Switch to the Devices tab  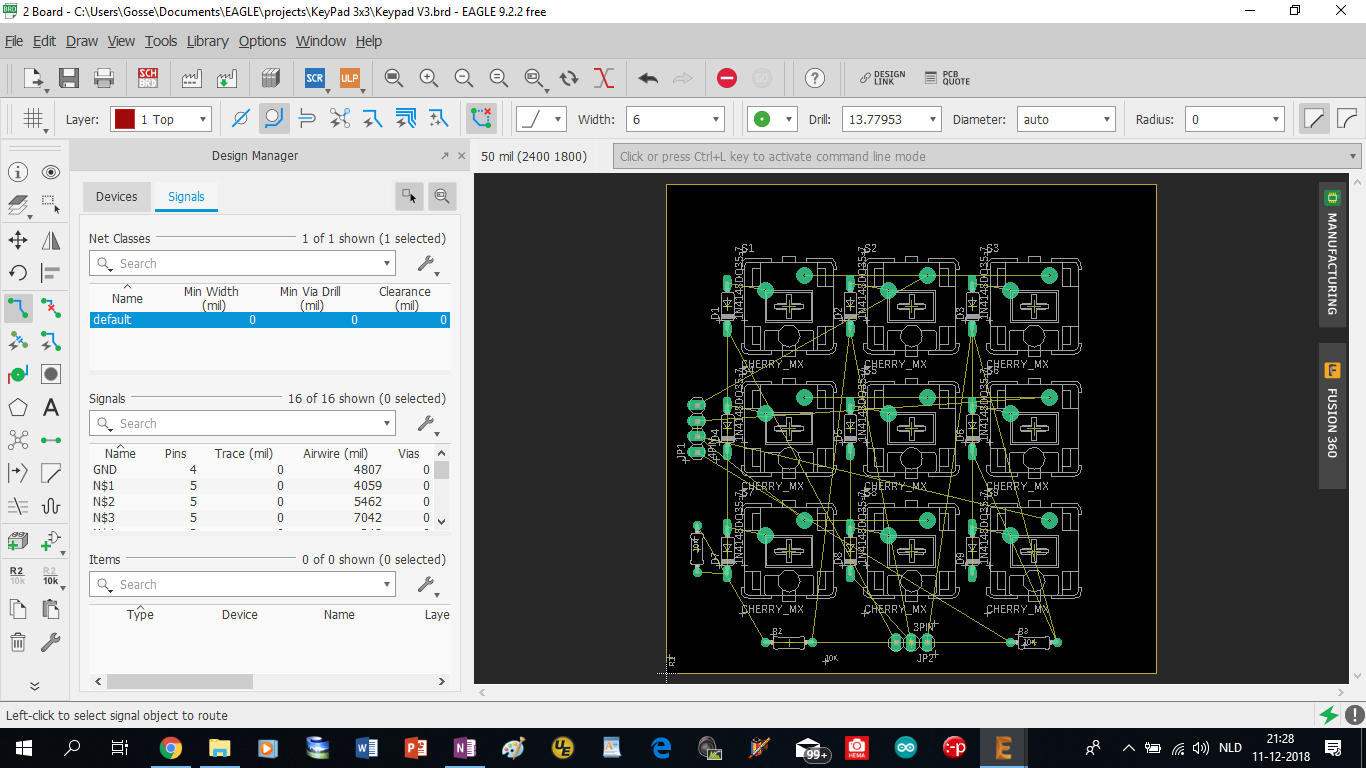pos(116,197)
